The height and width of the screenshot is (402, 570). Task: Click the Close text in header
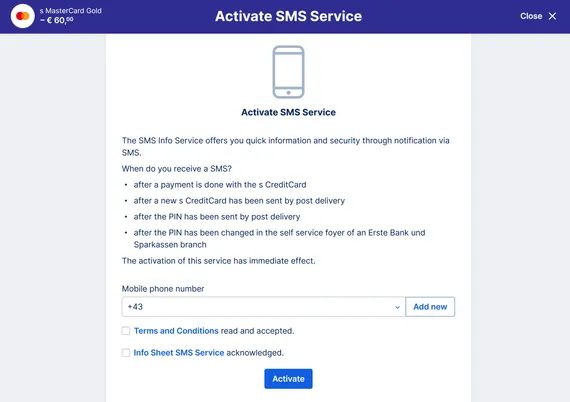coord(531,16)
